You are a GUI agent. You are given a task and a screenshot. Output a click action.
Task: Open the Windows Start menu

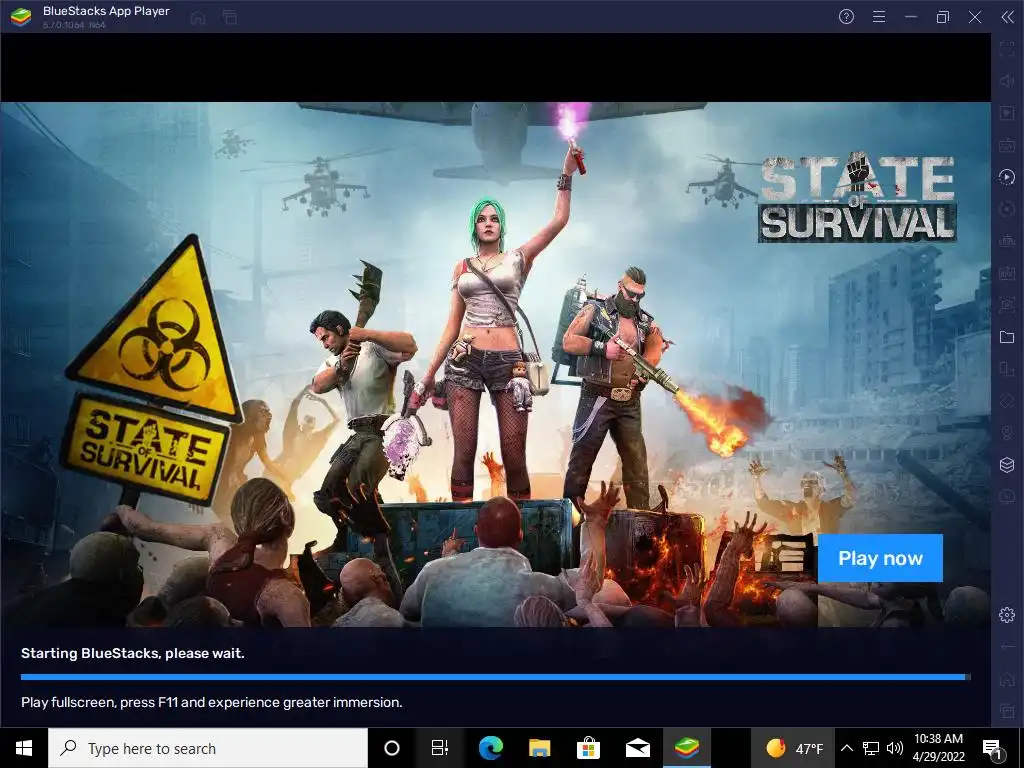point(24,748)
